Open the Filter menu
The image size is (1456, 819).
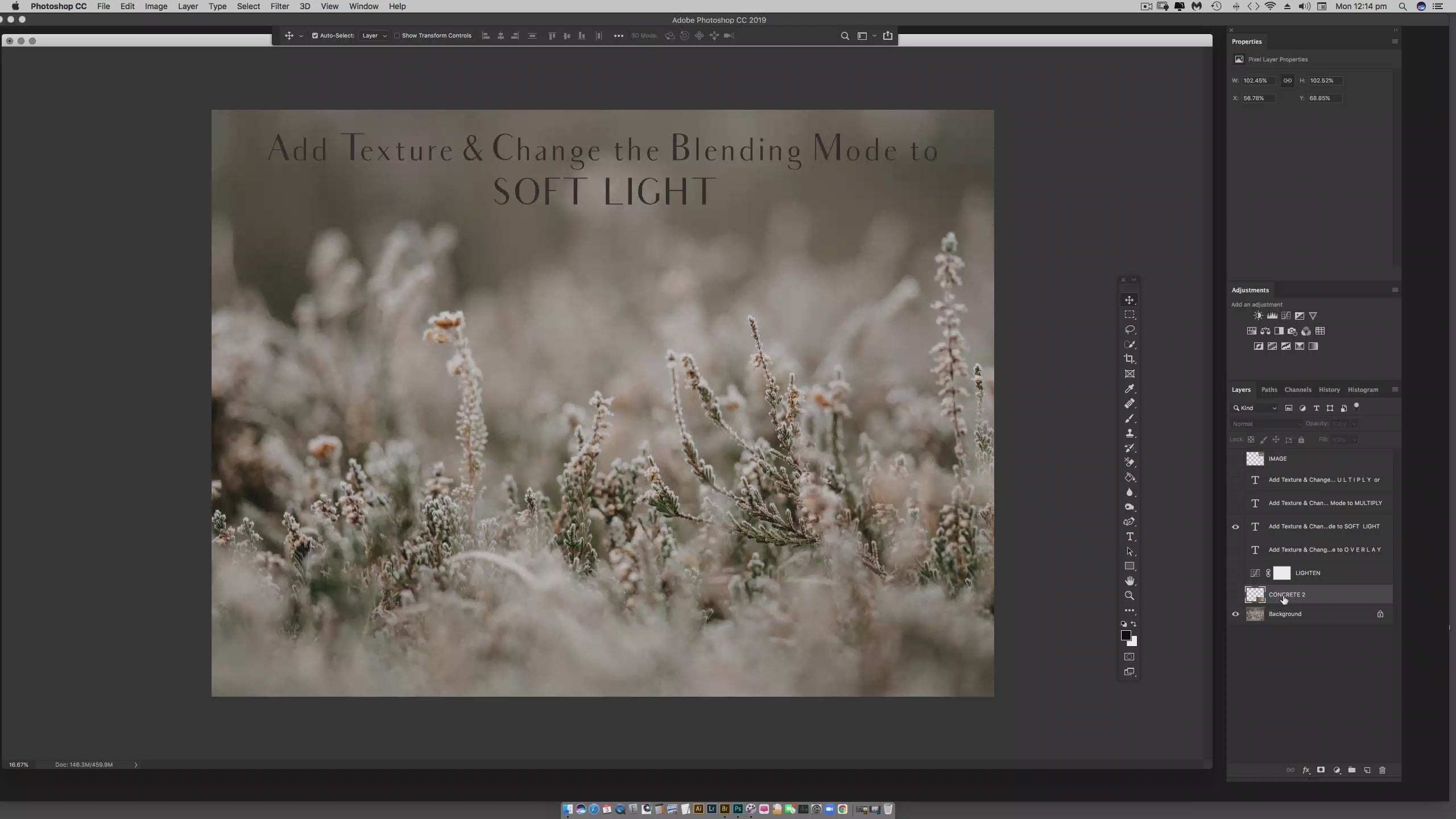pos(279,6)
